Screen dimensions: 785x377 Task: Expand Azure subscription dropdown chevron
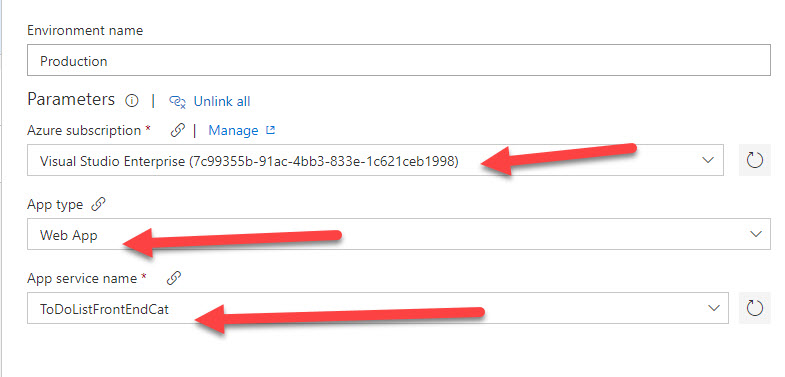pyautogui.click(x=708, y=160)
